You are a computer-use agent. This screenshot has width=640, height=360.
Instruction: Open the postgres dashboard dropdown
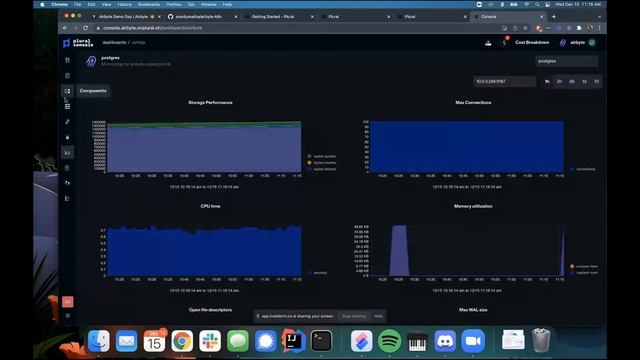pos(567,61)
